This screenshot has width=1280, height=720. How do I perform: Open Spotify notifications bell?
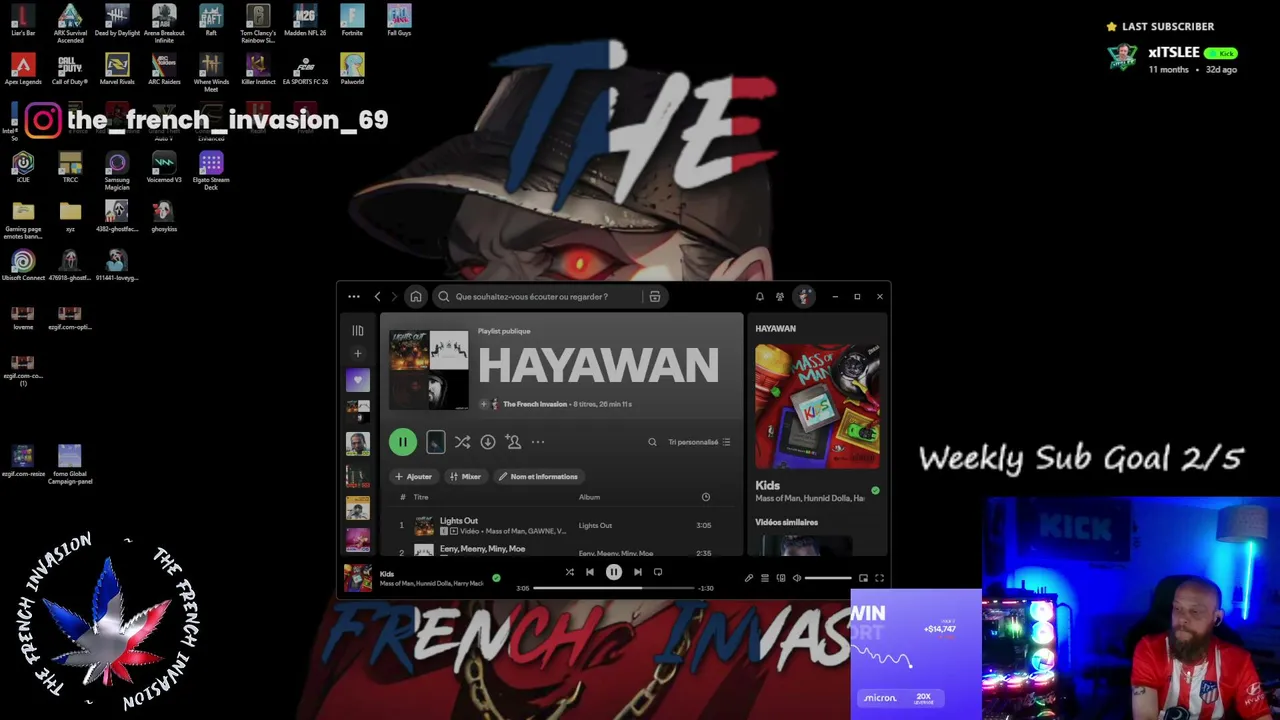(x=760, y=297)
